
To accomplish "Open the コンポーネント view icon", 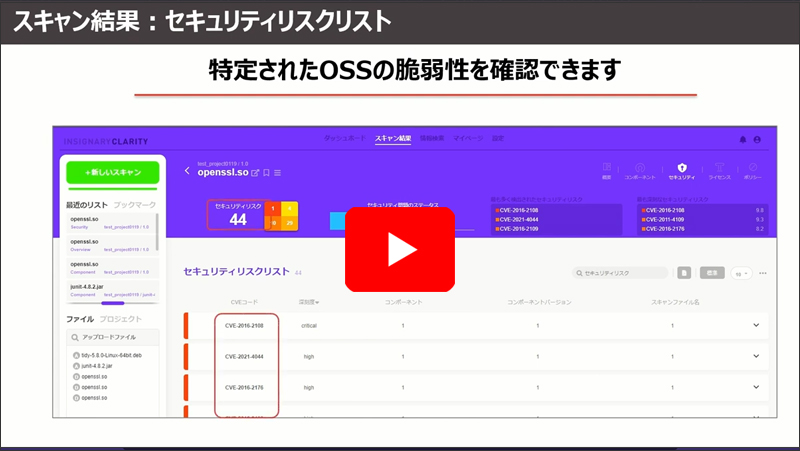I will tap(640, 170).
